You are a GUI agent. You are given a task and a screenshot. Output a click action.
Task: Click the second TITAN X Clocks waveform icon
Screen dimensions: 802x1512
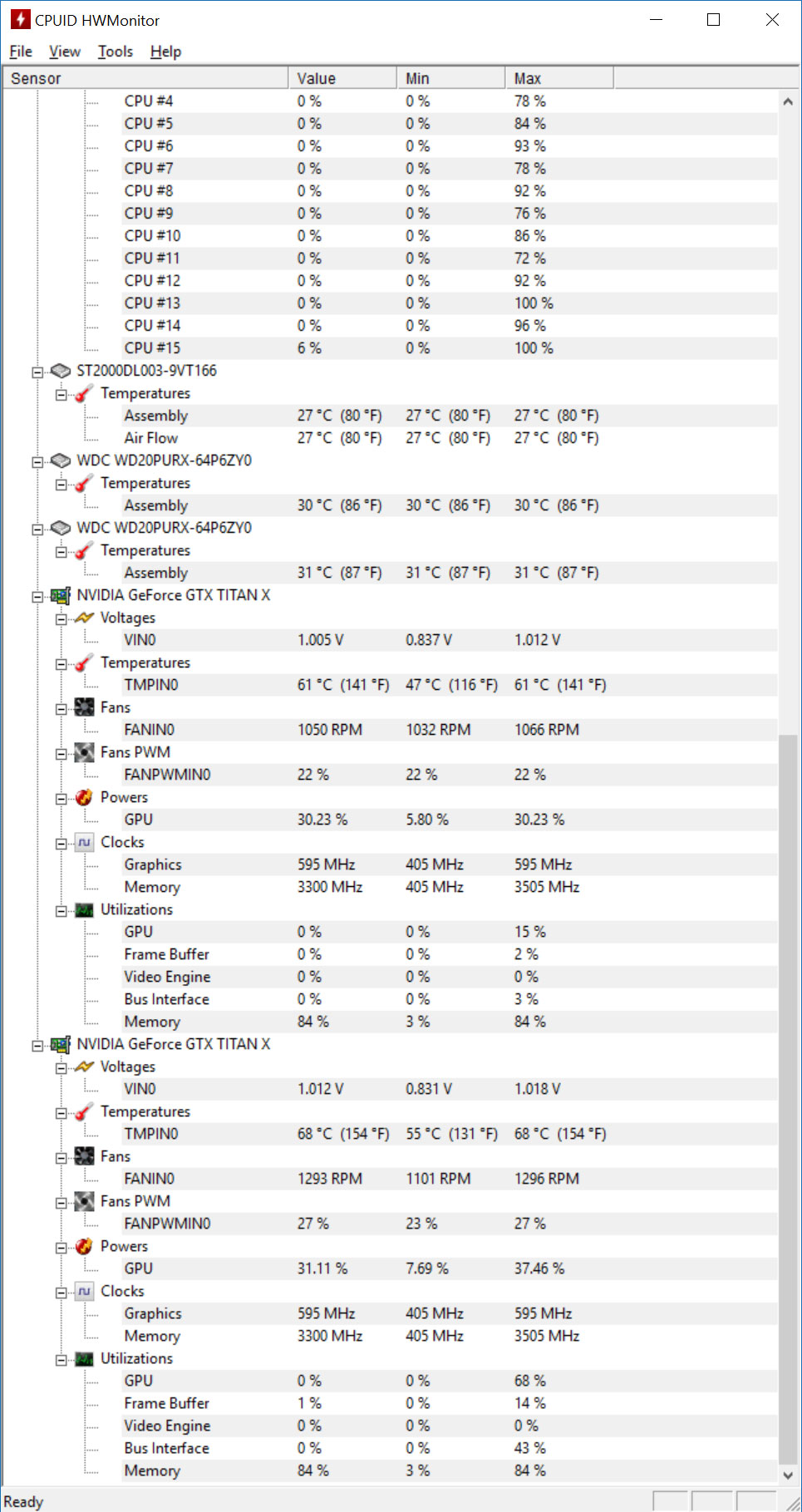pyautogui.click(x=84, y=1291)
